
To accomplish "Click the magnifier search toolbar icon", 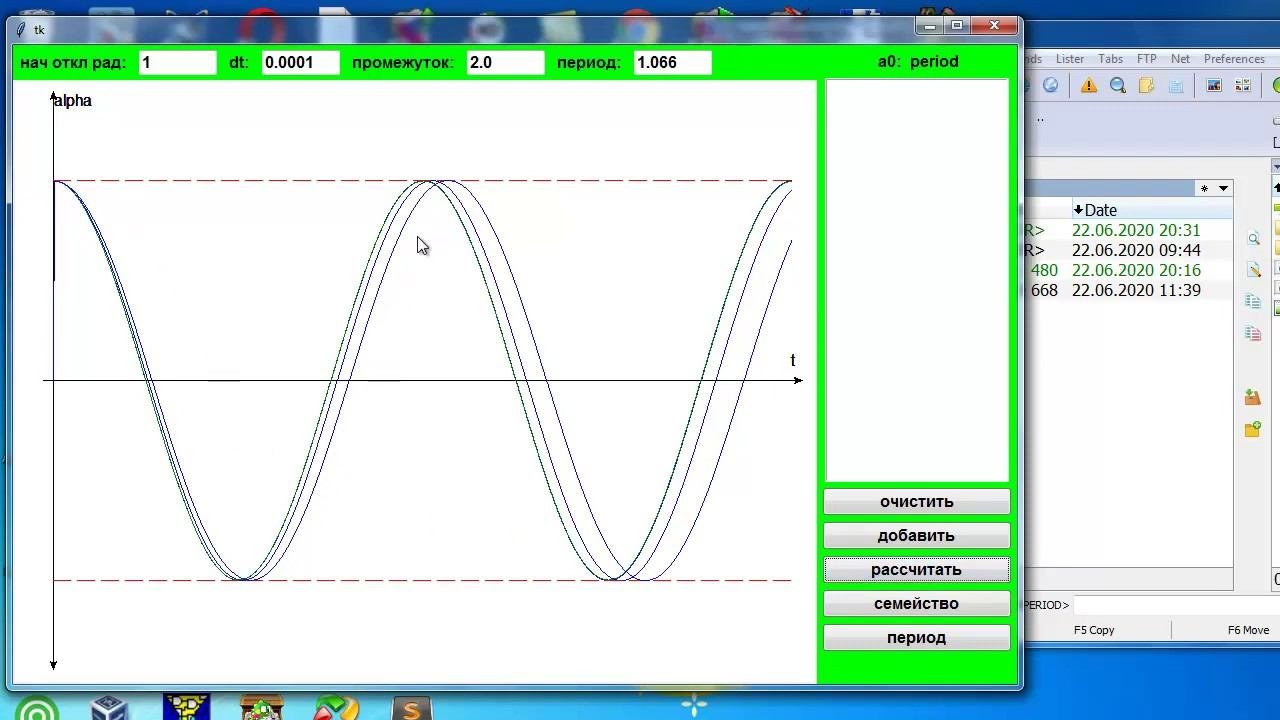I will click(x=1118, y=86).
